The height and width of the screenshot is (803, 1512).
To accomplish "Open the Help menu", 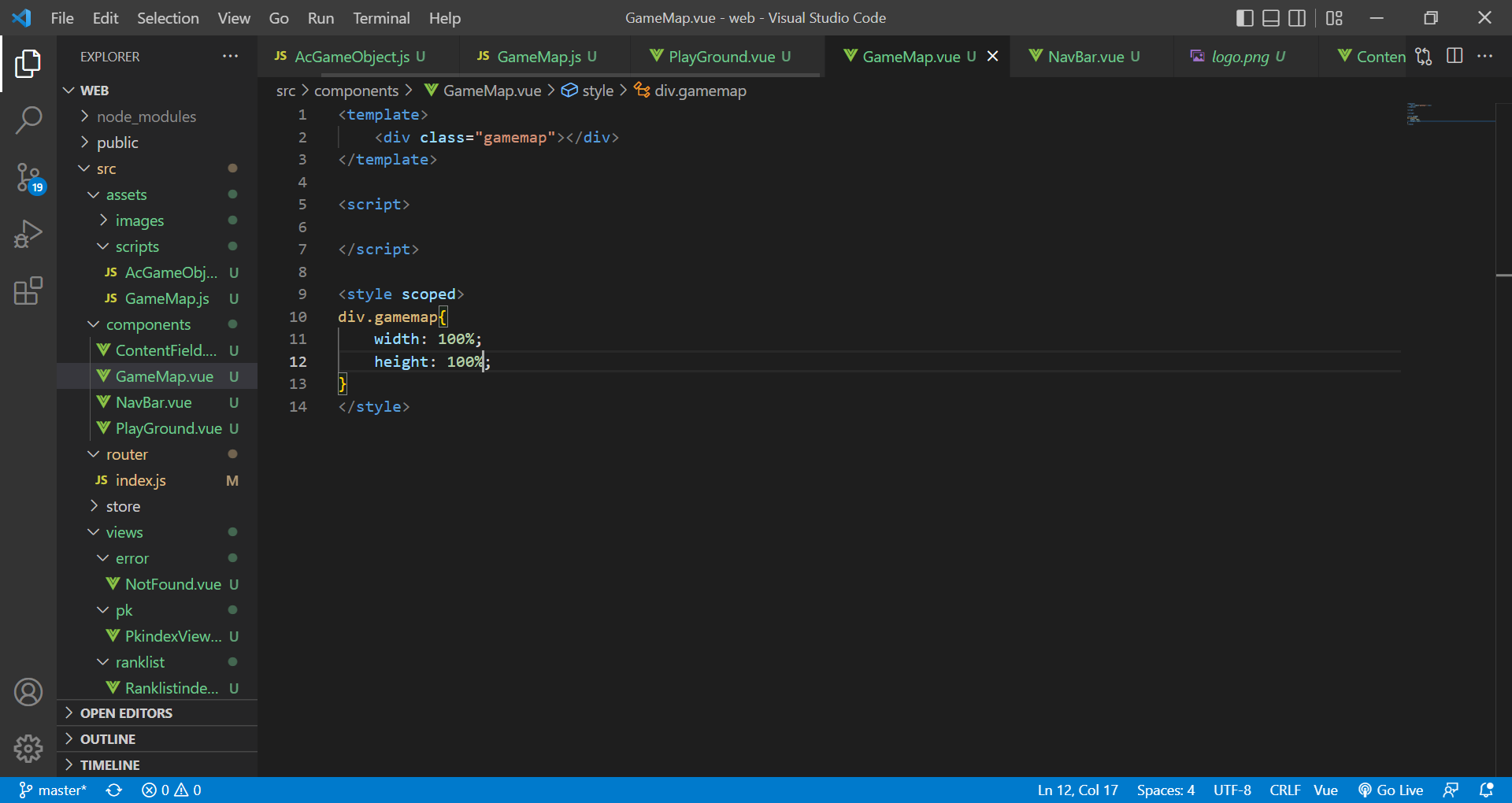I will coord(445,18).
